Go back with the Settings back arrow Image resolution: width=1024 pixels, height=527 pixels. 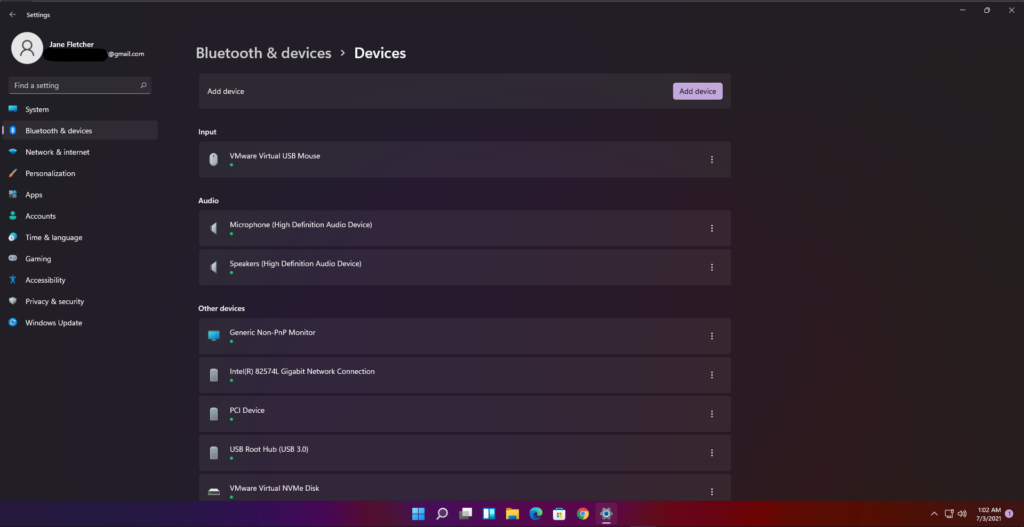pos(12,14)
